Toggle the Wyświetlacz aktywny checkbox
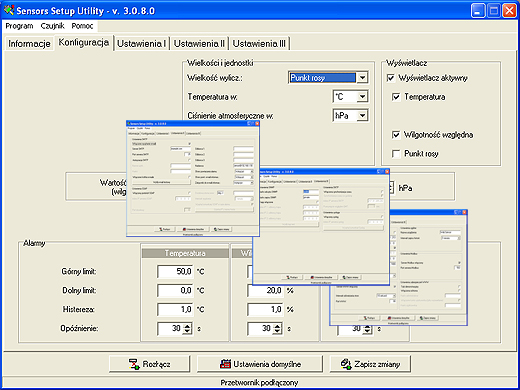The height and width of the screenshot is (390, 520). click(391, 78)
